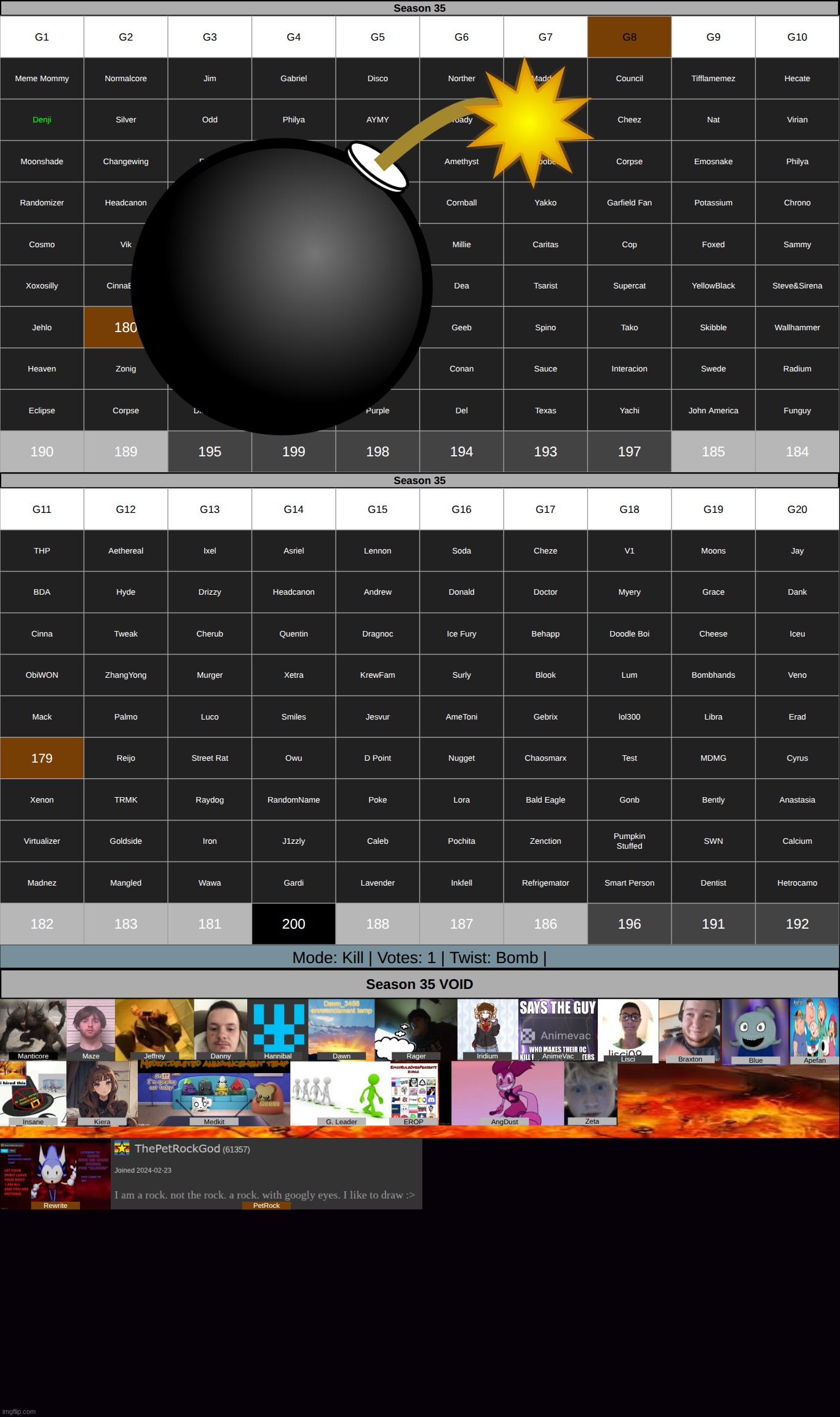Select the orange 180 cell in G2
The image size is (840, 1417).
pos(125,327)
